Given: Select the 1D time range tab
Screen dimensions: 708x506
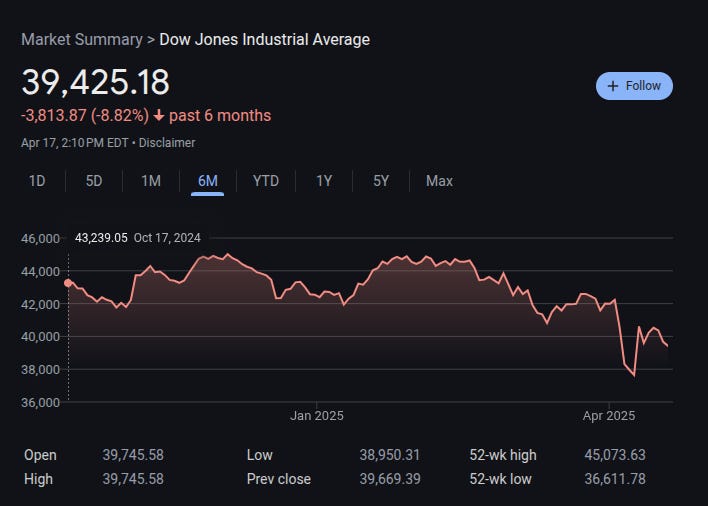Looking at the screenshot, I should pos(37,181).
